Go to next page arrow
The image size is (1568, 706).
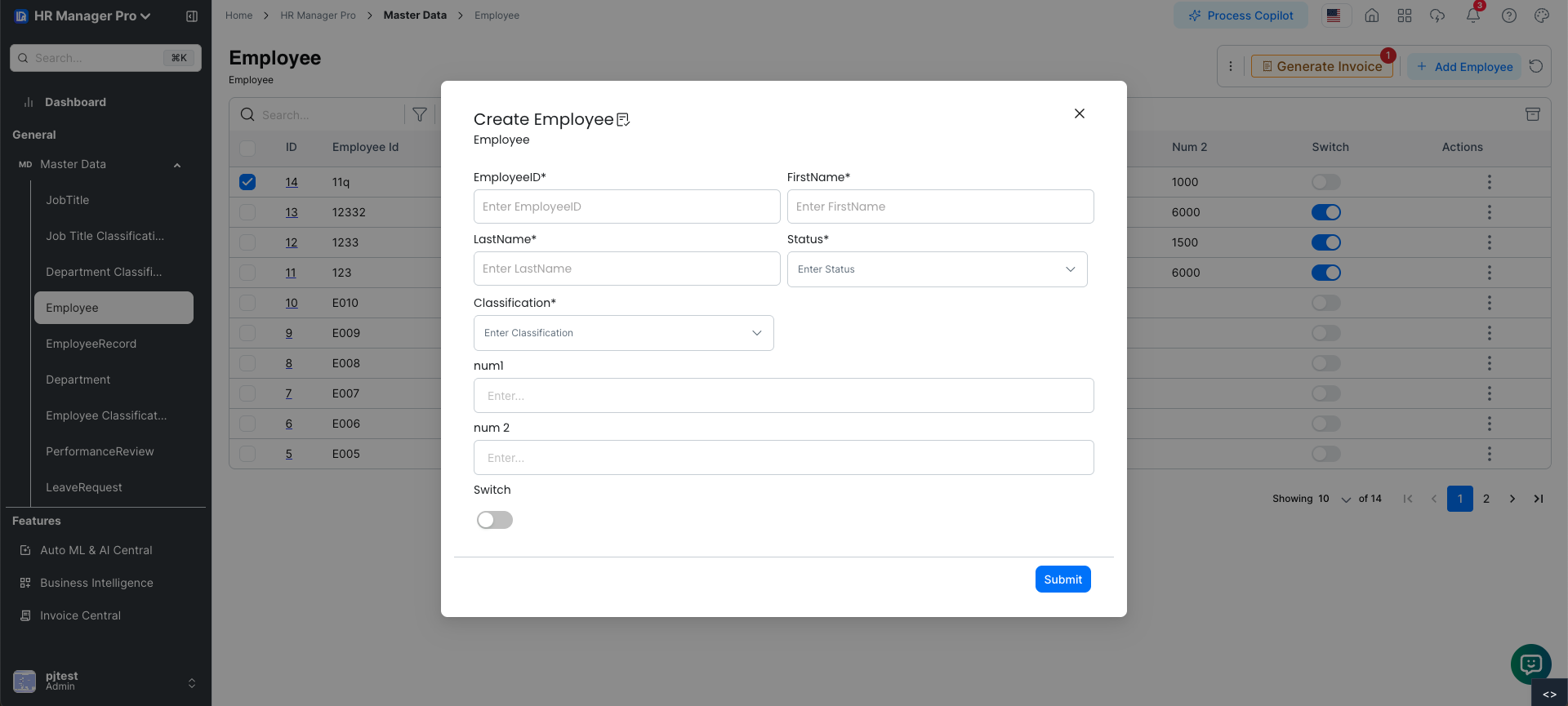coord(1512,499)
